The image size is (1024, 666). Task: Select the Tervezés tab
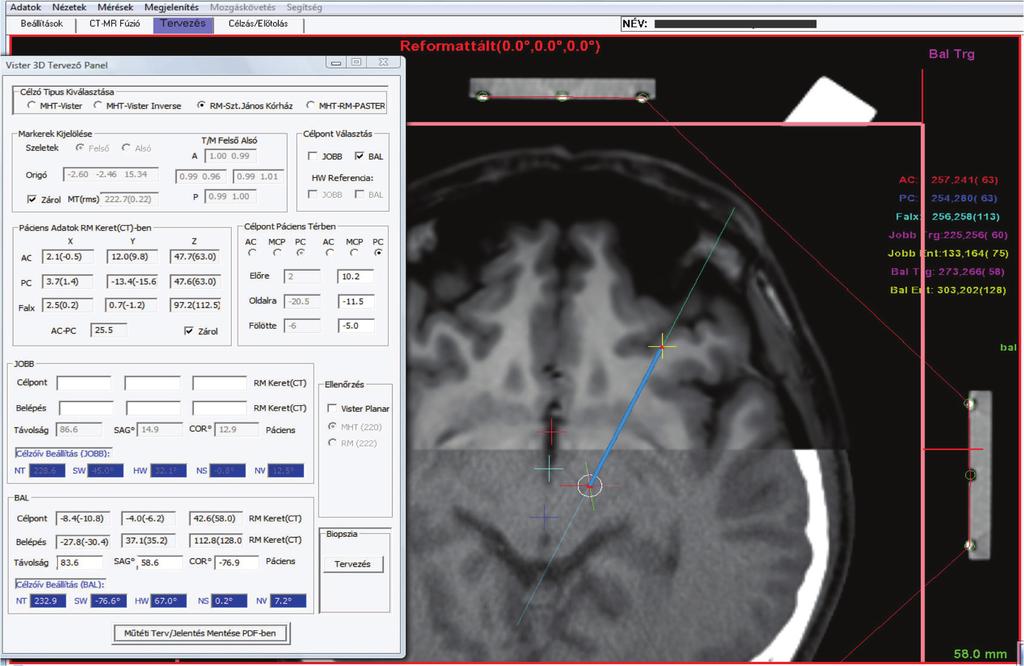(x=183, y=24)
